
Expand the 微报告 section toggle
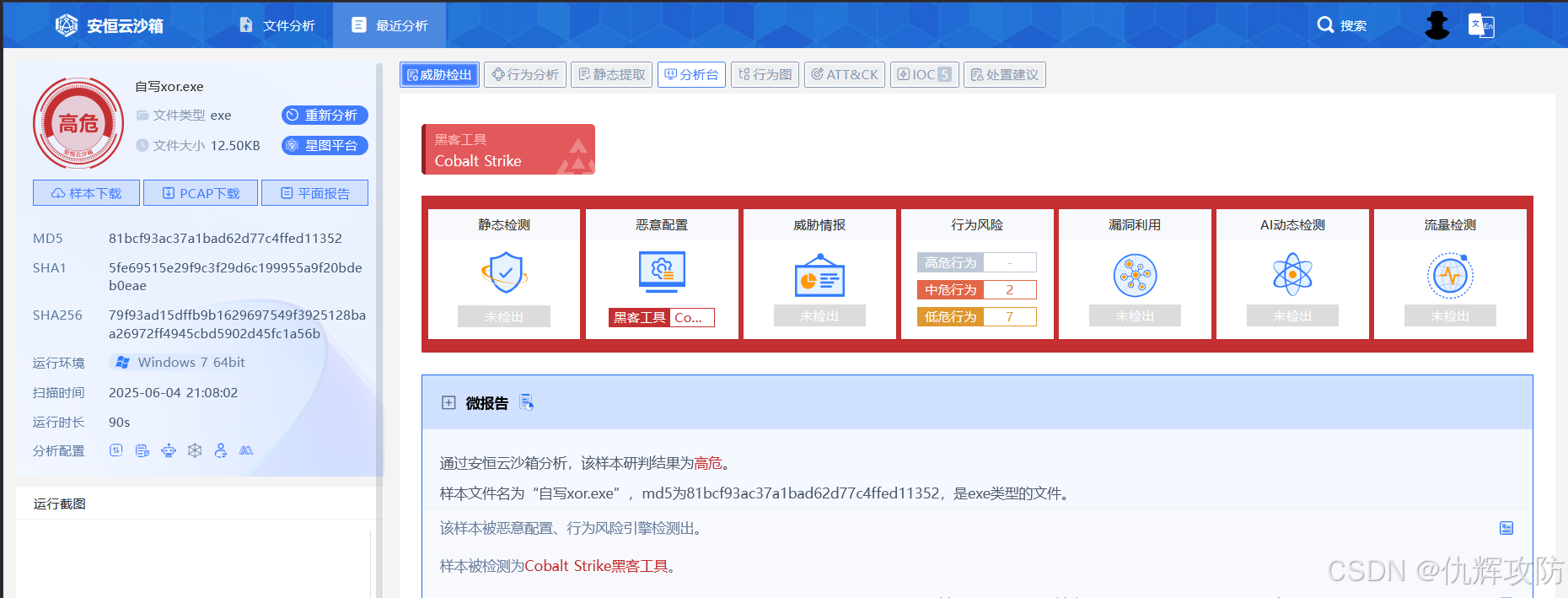tap(448, 402)
